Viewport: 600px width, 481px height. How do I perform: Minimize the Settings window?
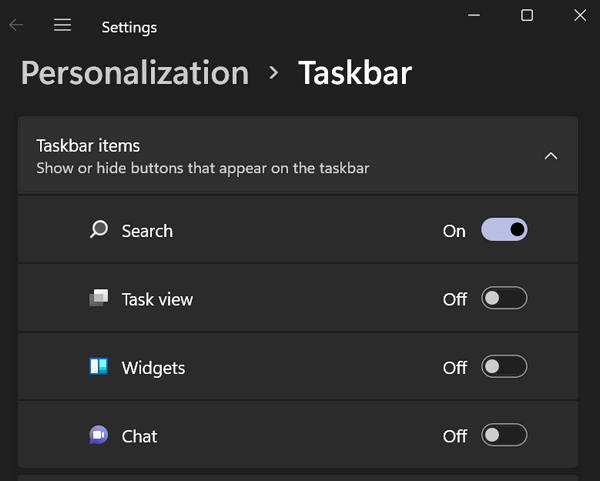(x=474, y=15)
